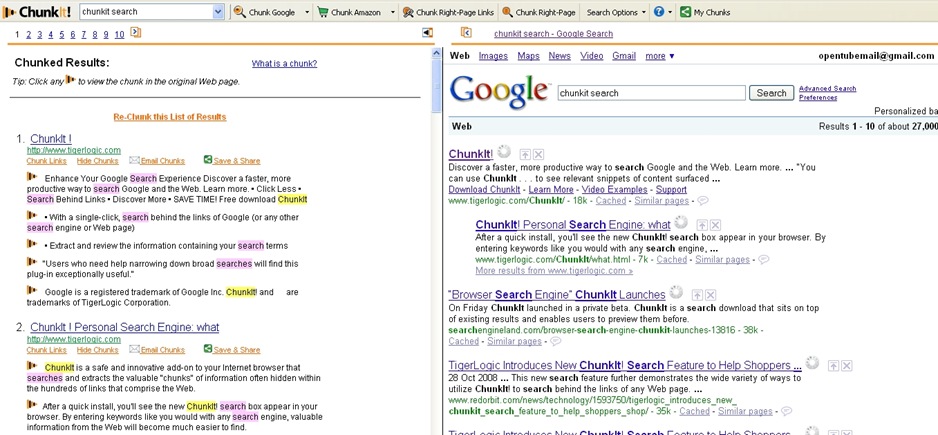Click the Chunk Amazon cart button
The width and height of the screenshot is (938, 435).
coord(350,12)
